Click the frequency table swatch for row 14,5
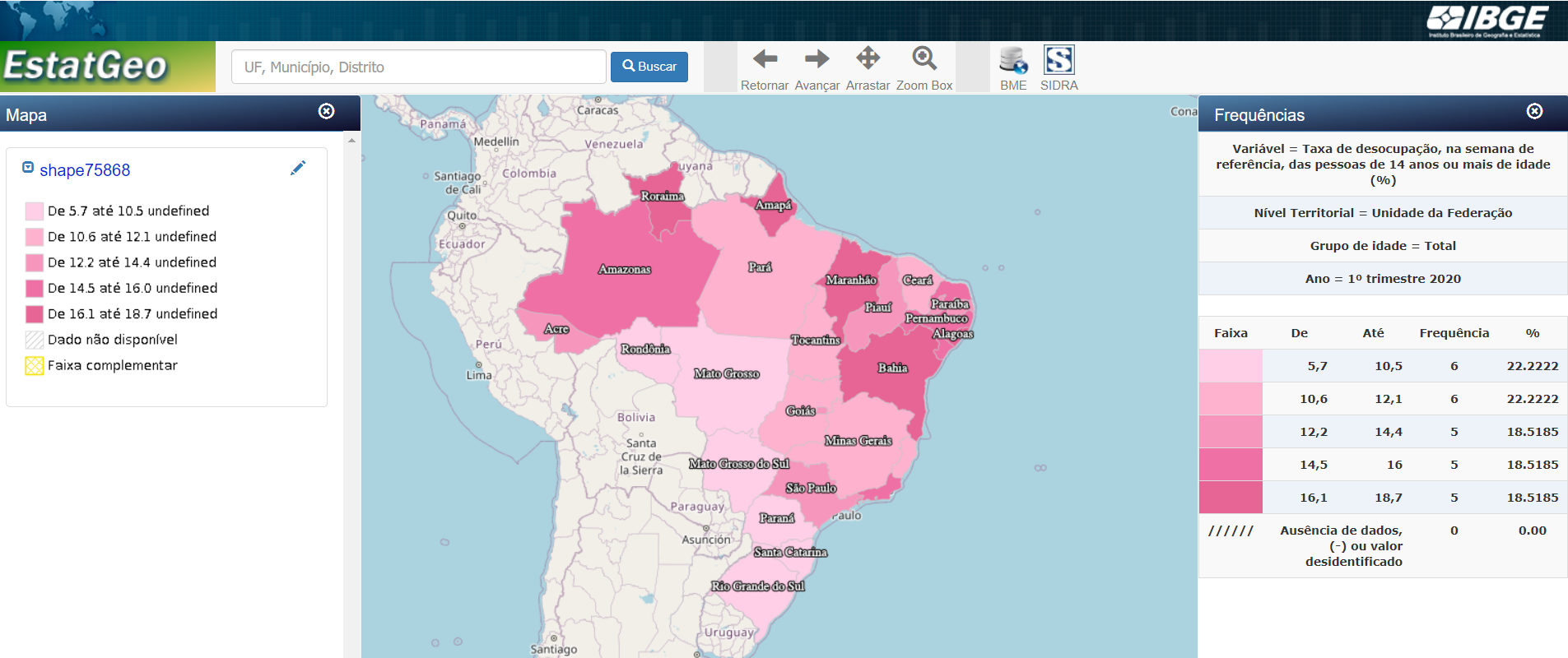Image resolution: width=1568 pixels, height=658 pixels. 1231,465
